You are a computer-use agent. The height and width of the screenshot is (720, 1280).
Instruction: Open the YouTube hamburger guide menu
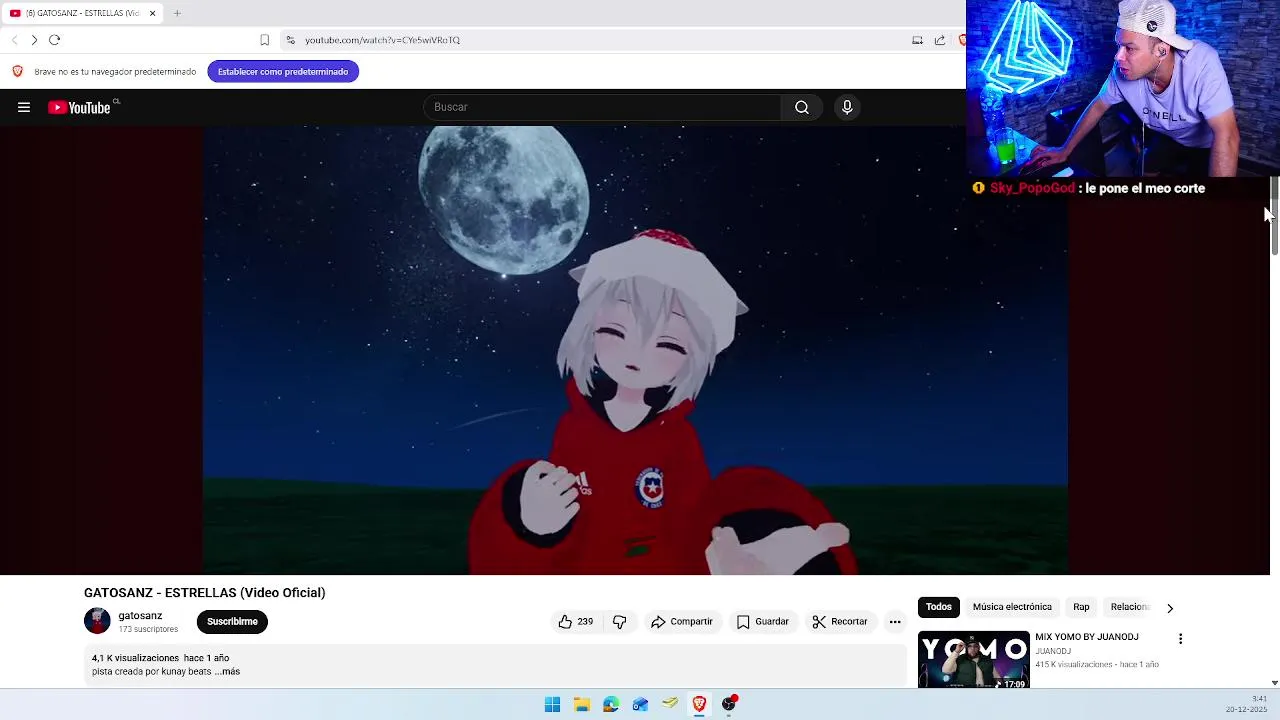[24, 107]
